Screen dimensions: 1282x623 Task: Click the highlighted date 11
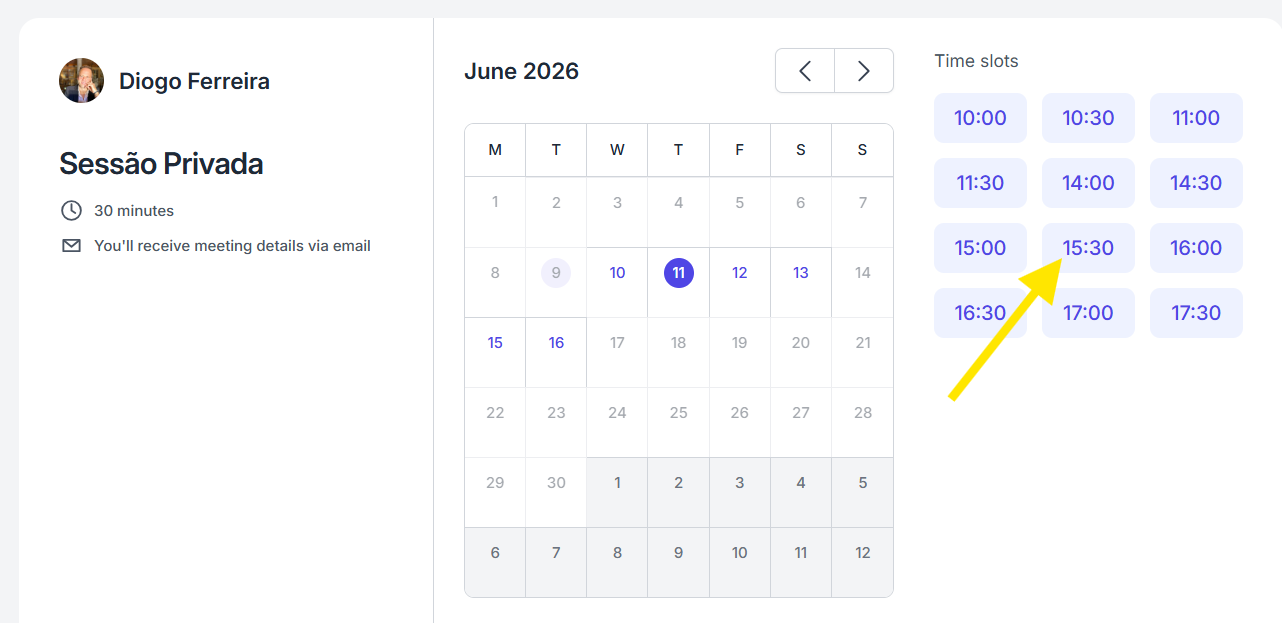(x=679, y=273)
